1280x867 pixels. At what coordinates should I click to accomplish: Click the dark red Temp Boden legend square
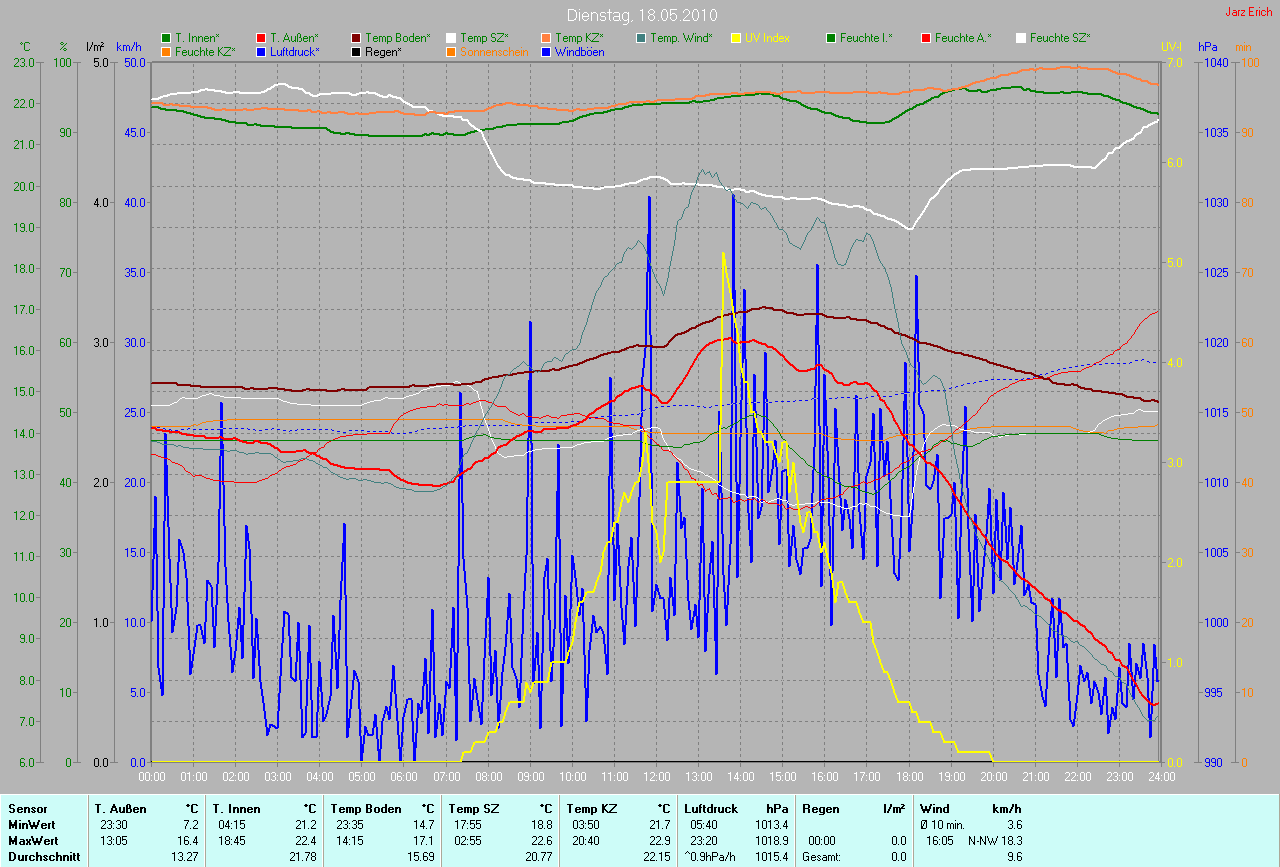tap(357, 38)
